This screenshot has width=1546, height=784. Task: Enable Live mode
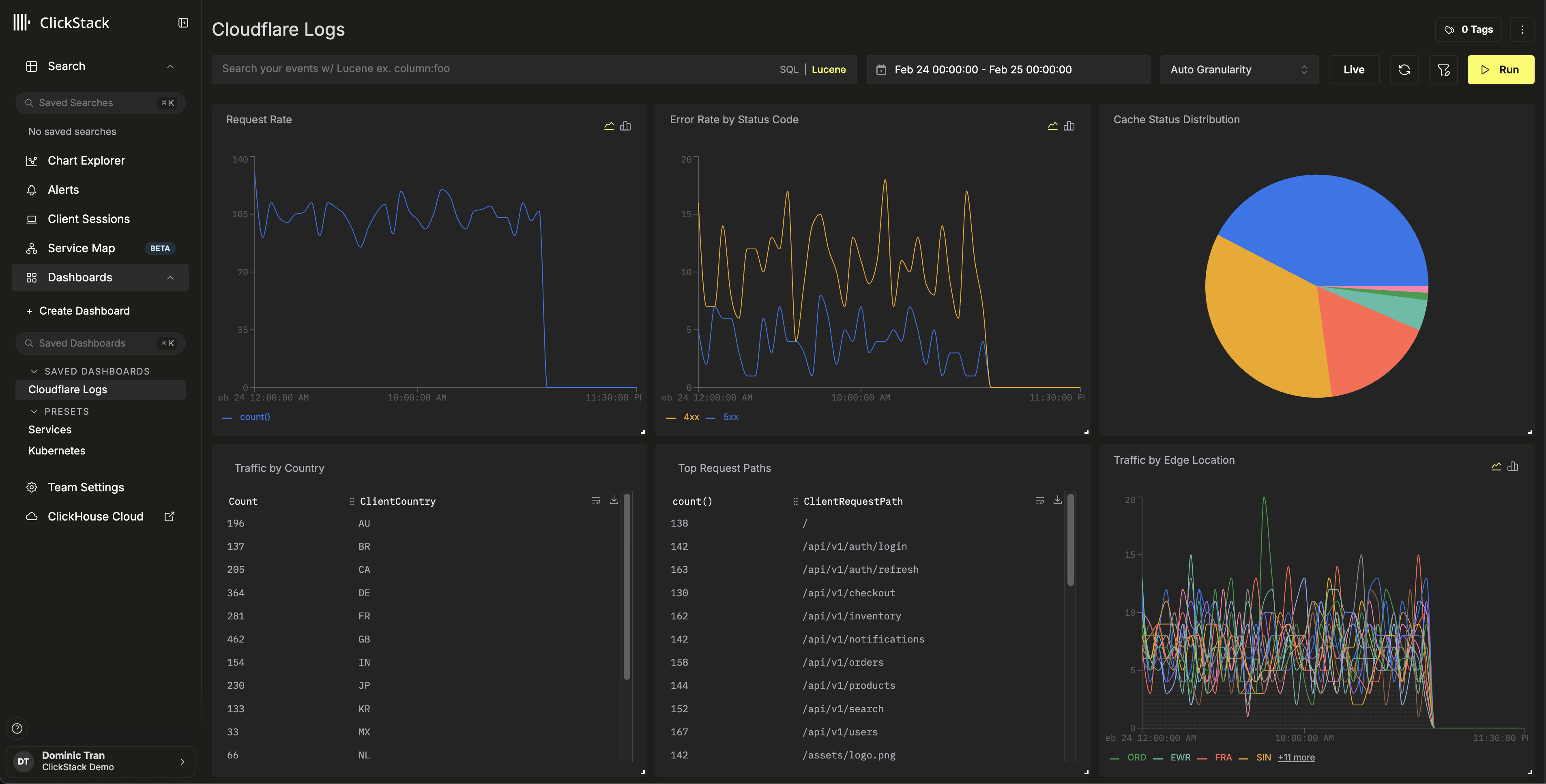click(x=1353, y=70)
